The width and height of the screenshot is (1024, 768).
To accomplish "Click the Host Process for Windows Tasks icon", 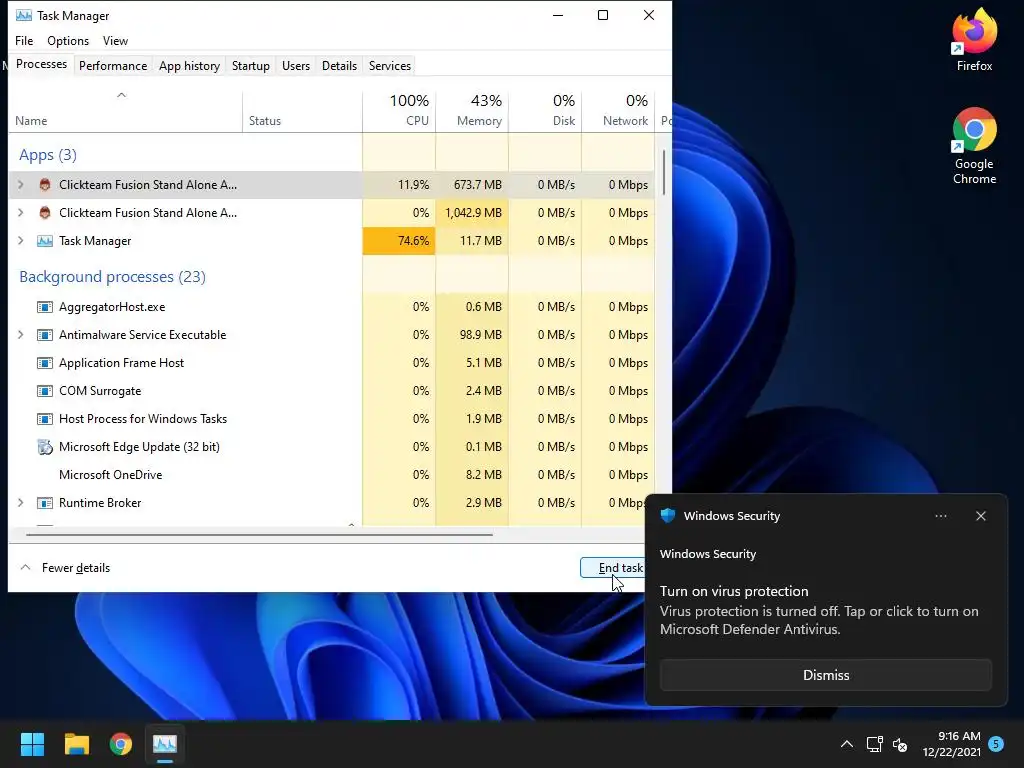I will (x=44, y=419).
